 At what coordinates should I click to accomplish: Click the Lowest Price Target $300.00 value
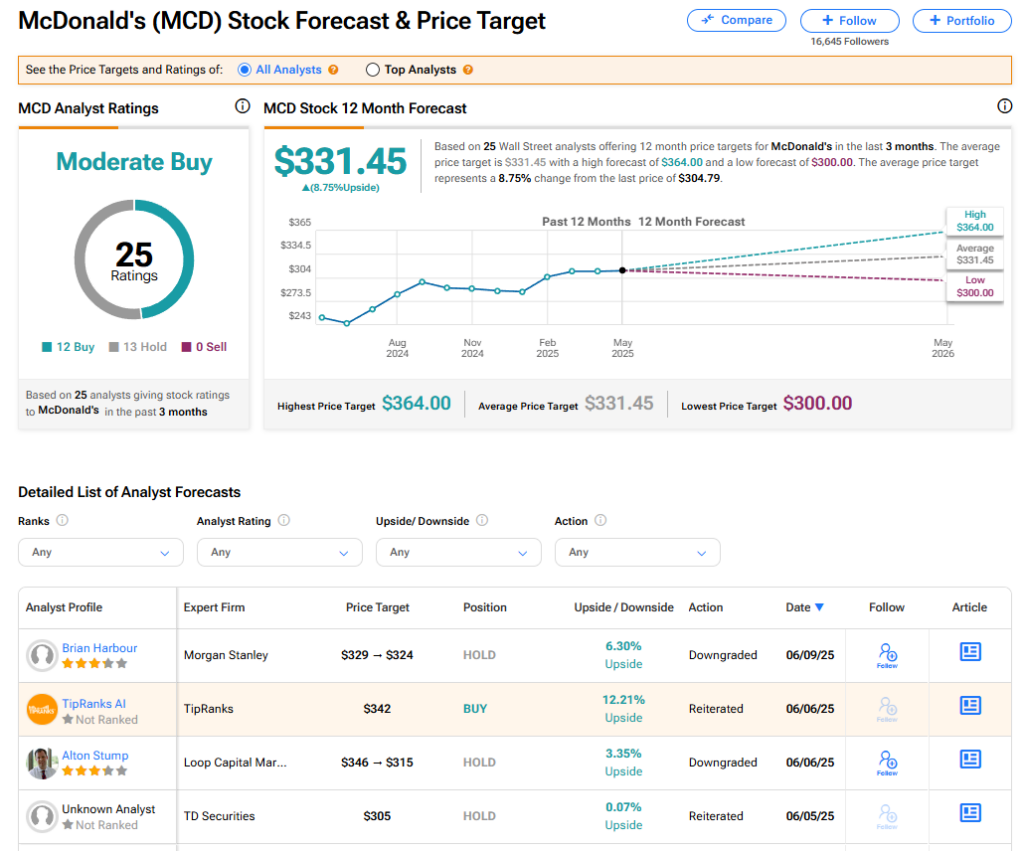pyautogui.click(x=818, y=404)
